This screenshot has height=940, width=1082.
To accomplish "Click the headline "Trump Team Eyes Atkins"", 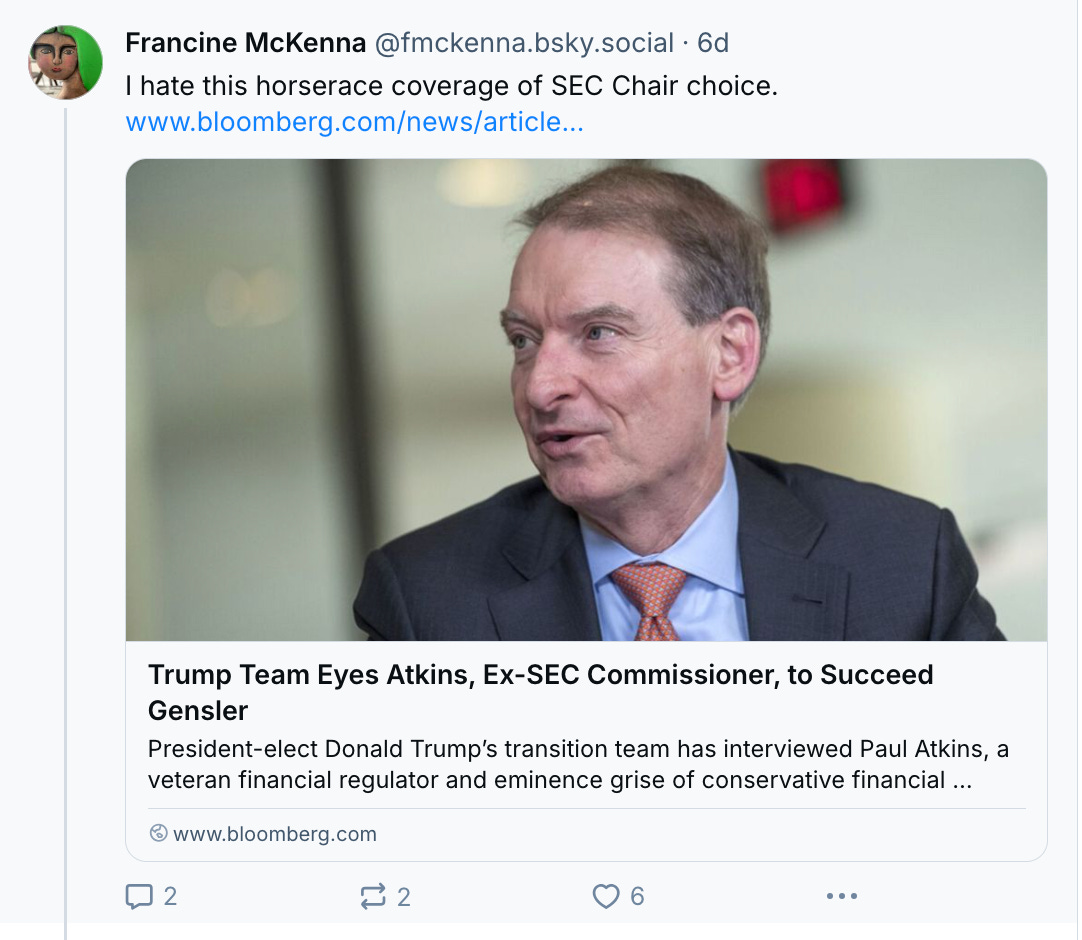I will (x=540, y=675).
